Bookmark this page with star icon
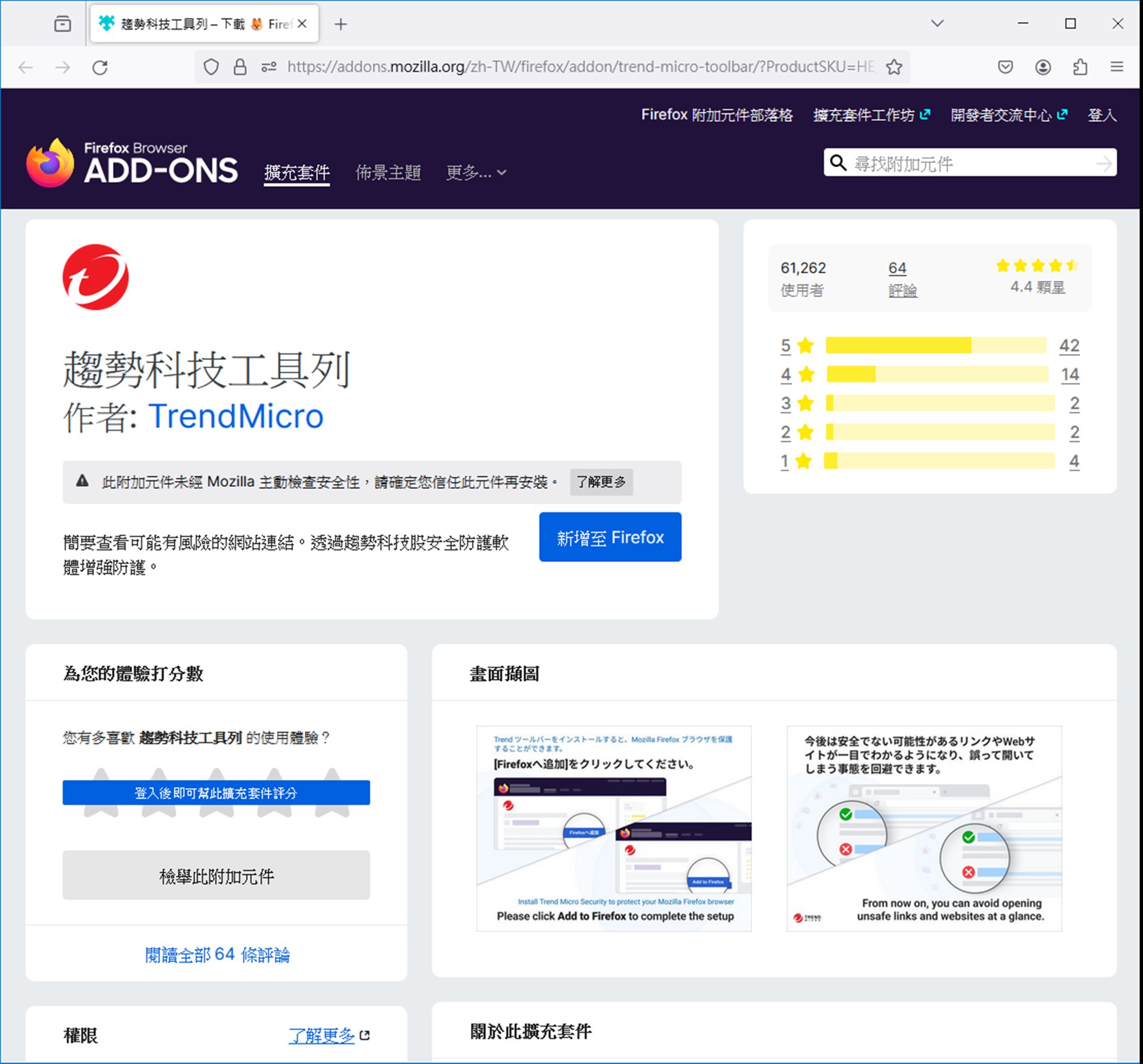 click(x=894, y=67)
